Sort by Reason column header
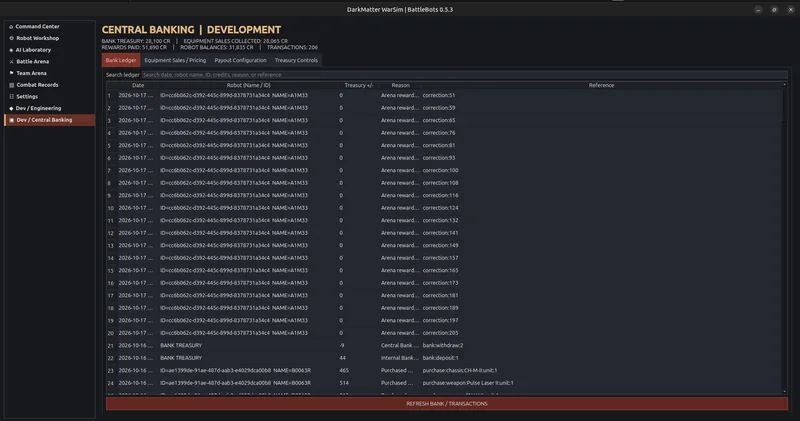Viewport: 800px width, 421px height. [x=401, y=85]
